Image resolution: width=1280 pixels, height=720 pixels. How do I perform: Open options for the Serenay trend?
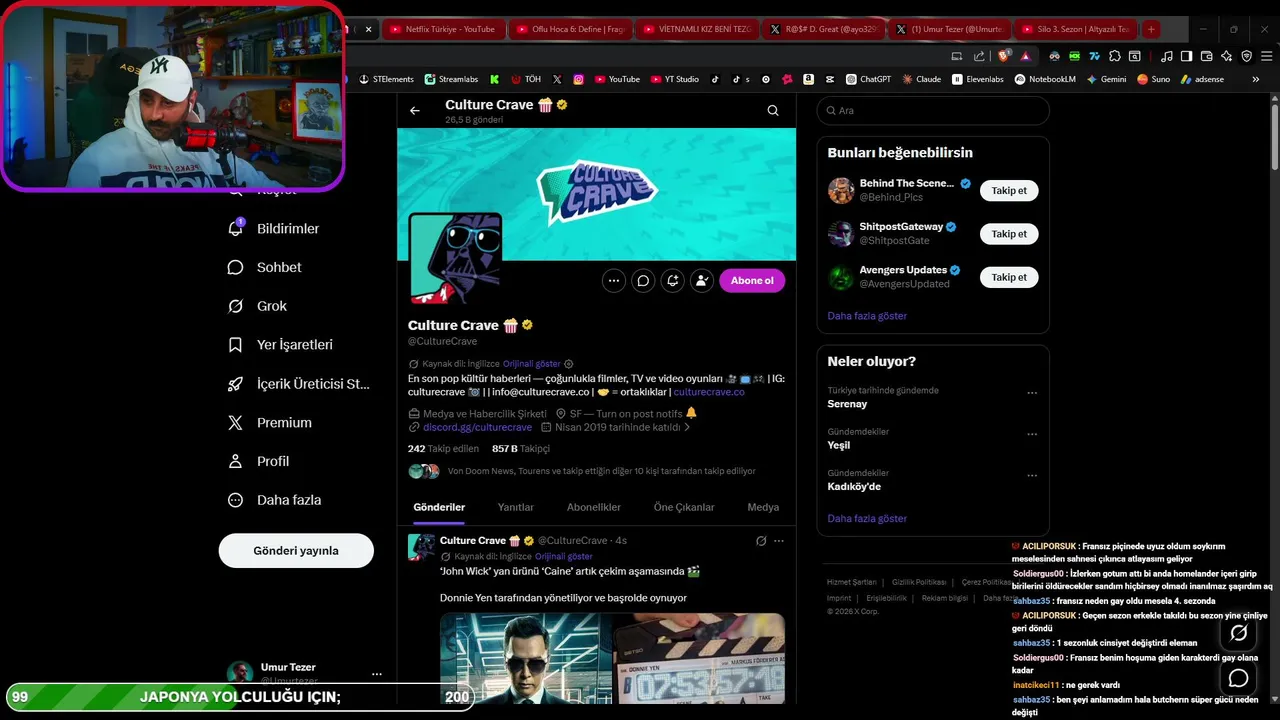pyautogui.click(x=1032, y=393)
